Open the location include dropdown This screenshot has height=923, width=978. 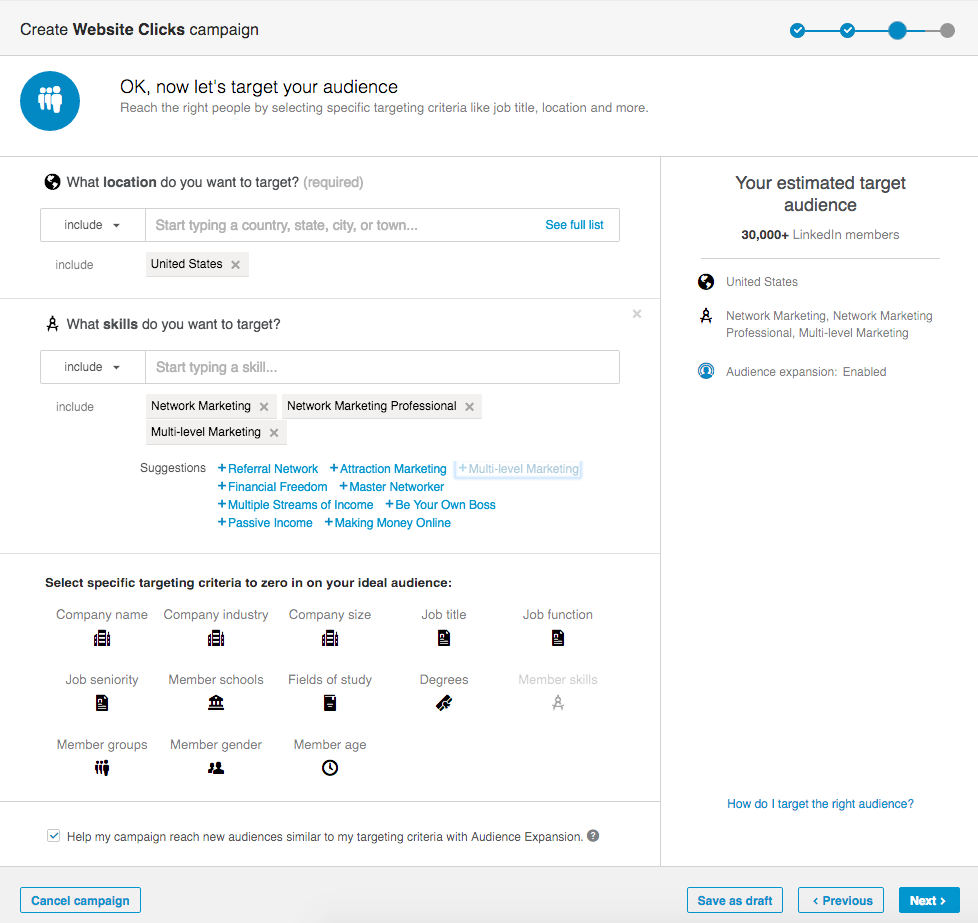(x=92, y=225)
